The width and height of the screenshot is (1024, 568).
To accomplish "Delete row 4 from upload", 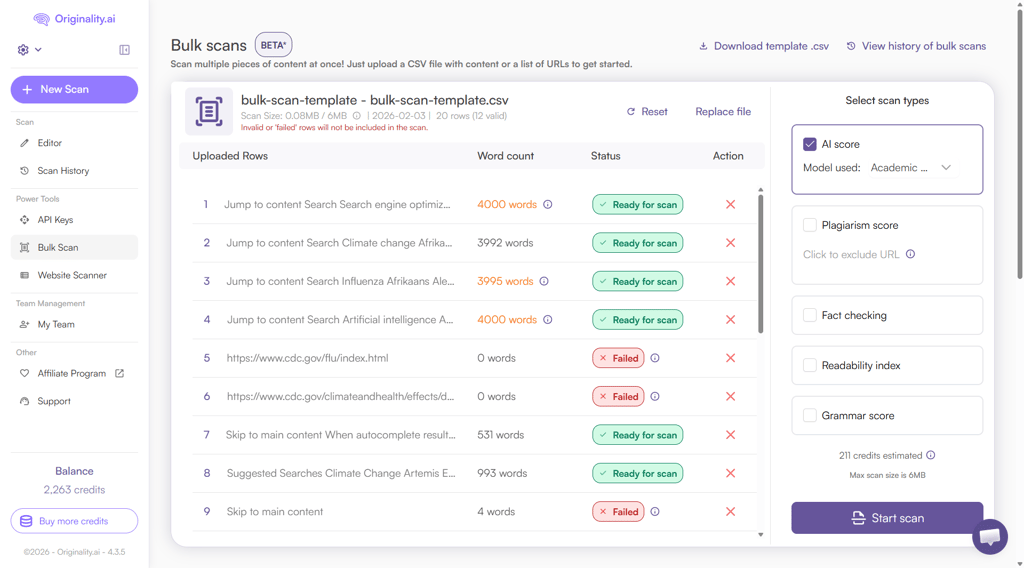I will (x=731, y=320).
